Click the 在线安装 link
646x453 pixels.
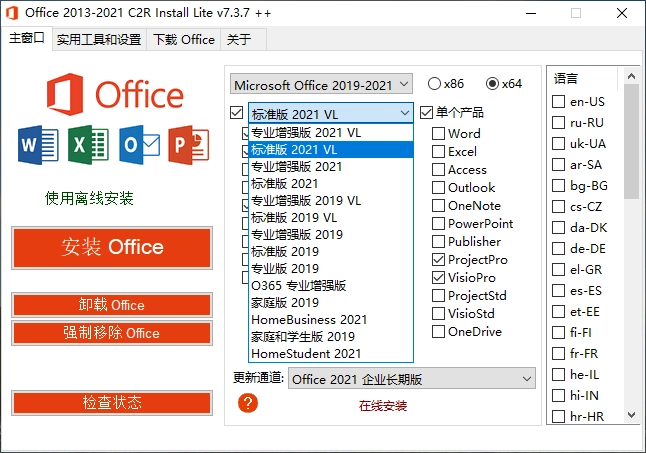(383, 406)
